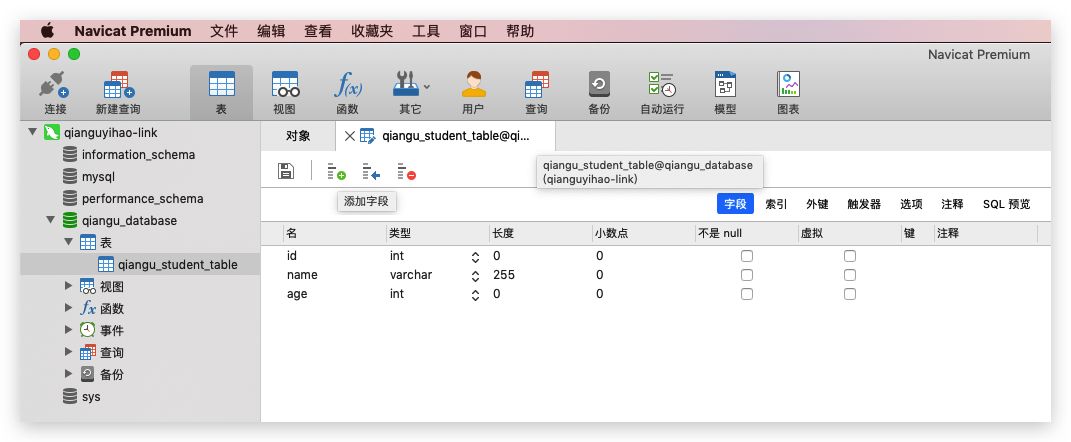The width and height of the screenshot is (1071, 442).
Task: Open the 窗口 menu
Action: [473, 31]
